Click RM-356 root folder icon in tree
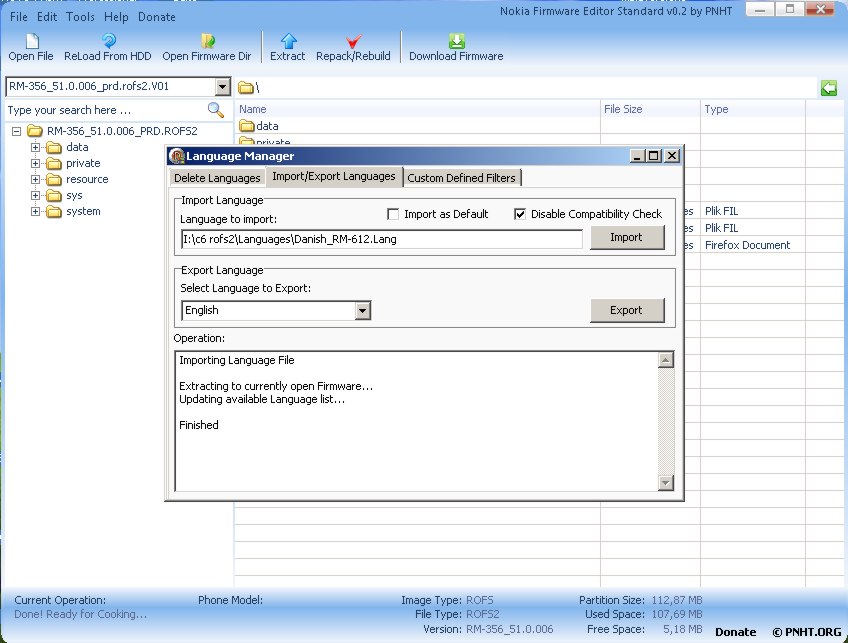Image resolution: width=848 pixels, height=643 pixels. click(35, 131)
